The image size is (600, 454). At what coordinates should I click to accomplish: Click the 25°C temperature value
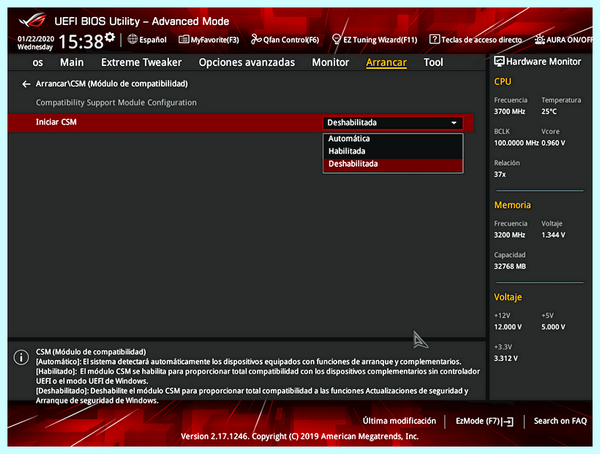pos(549,112)
